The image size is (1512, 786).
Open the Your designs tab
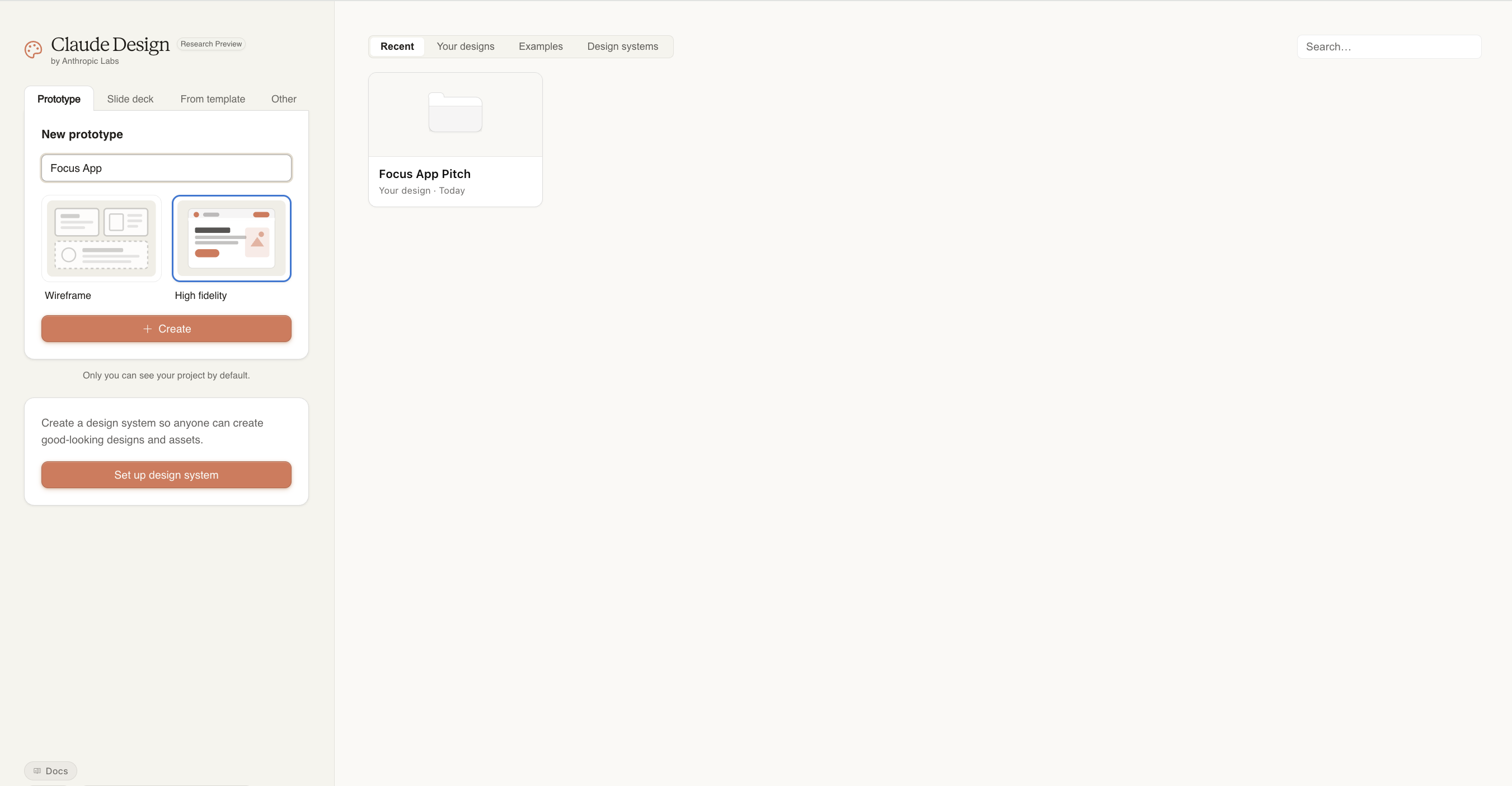pos(465,46)
